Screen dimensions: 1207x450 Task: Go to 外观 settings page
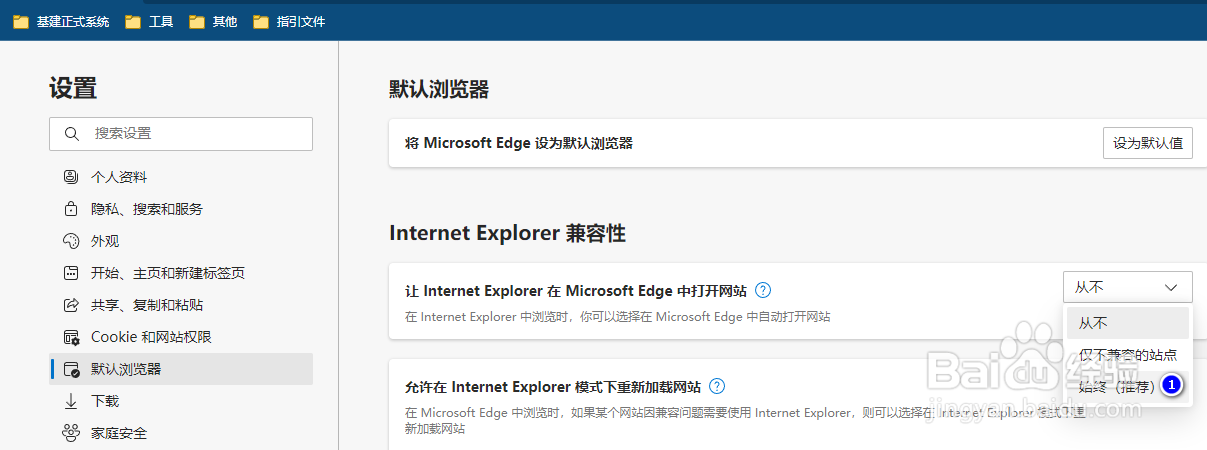(181, 241)
